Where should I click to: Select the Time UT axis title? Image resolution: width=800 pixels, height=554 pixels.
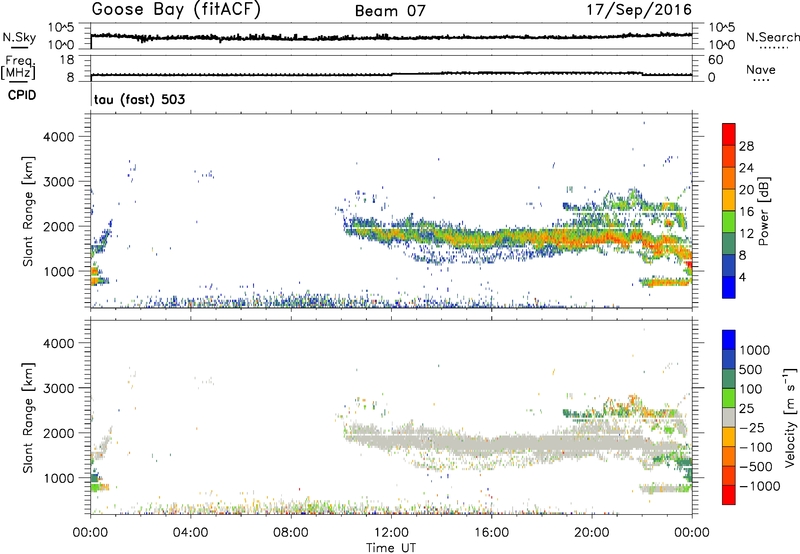(391, 548)
